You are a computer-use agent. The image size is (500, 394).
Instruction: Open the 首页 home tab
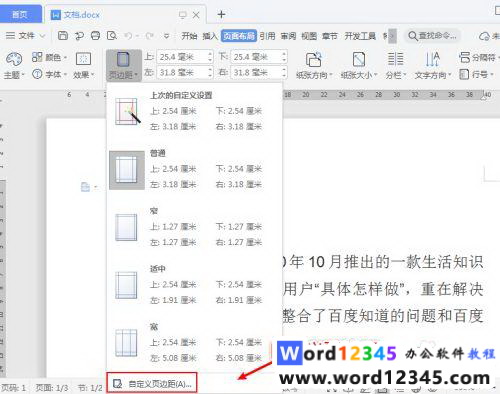tap(20, 14)
